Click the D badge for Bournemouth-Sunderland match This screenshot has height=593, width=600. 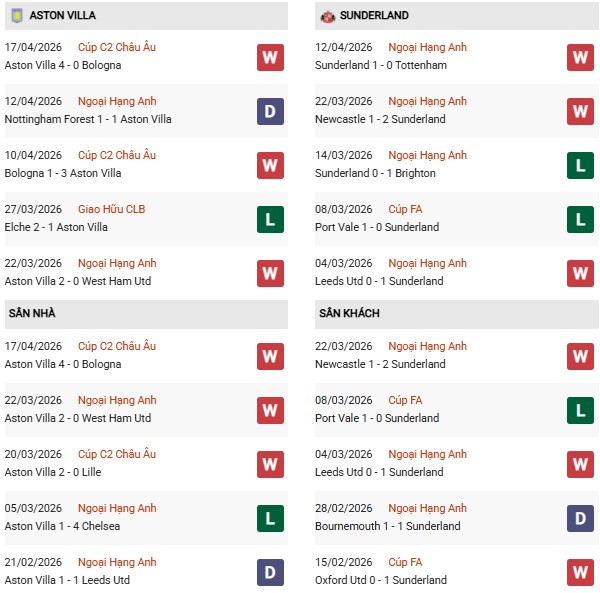click(580, 518)
